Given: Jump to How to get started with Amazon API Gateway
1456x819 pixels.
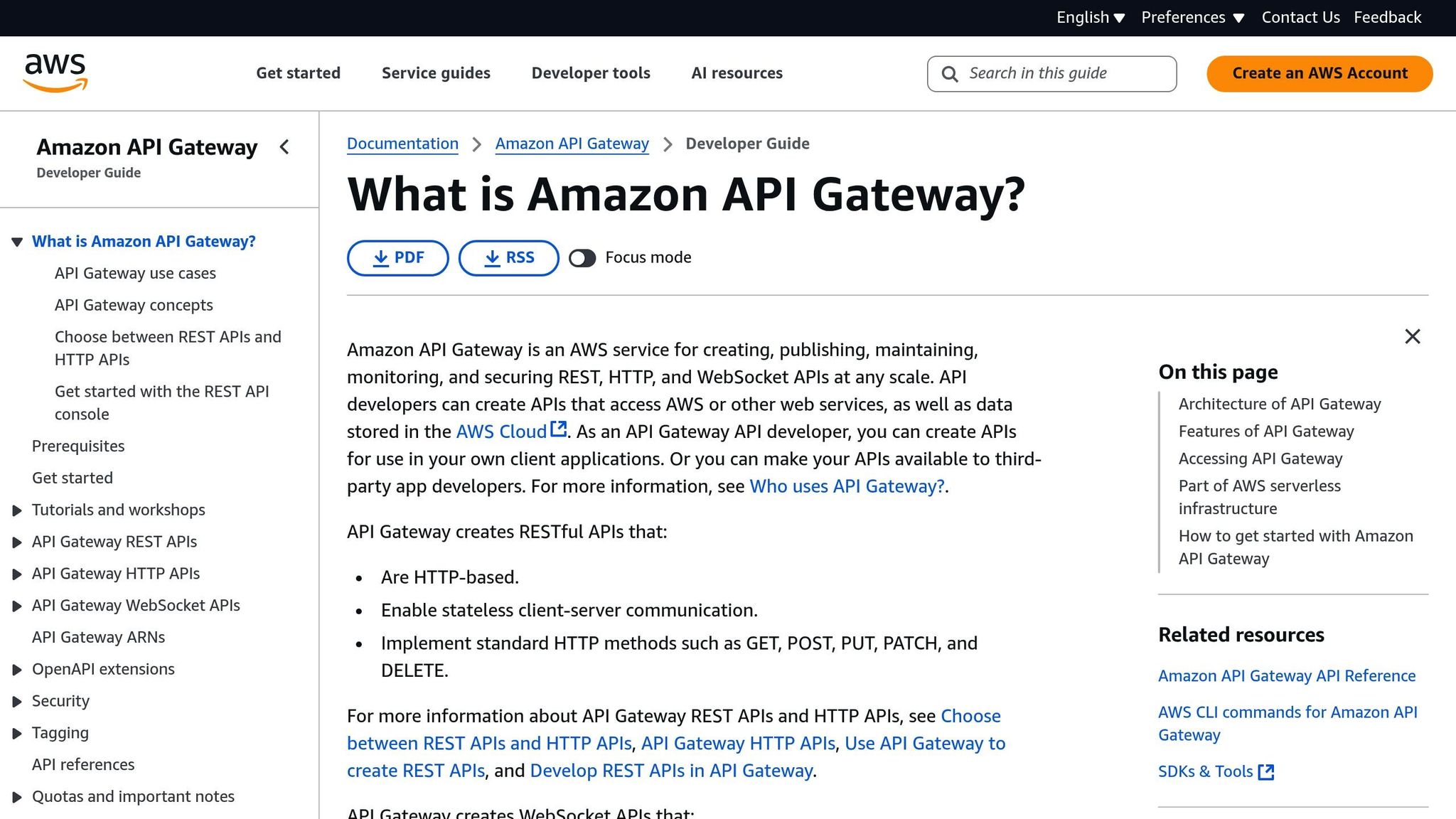Looking at the screenshot, I should pyautogui.click(x=1295, y=547).
